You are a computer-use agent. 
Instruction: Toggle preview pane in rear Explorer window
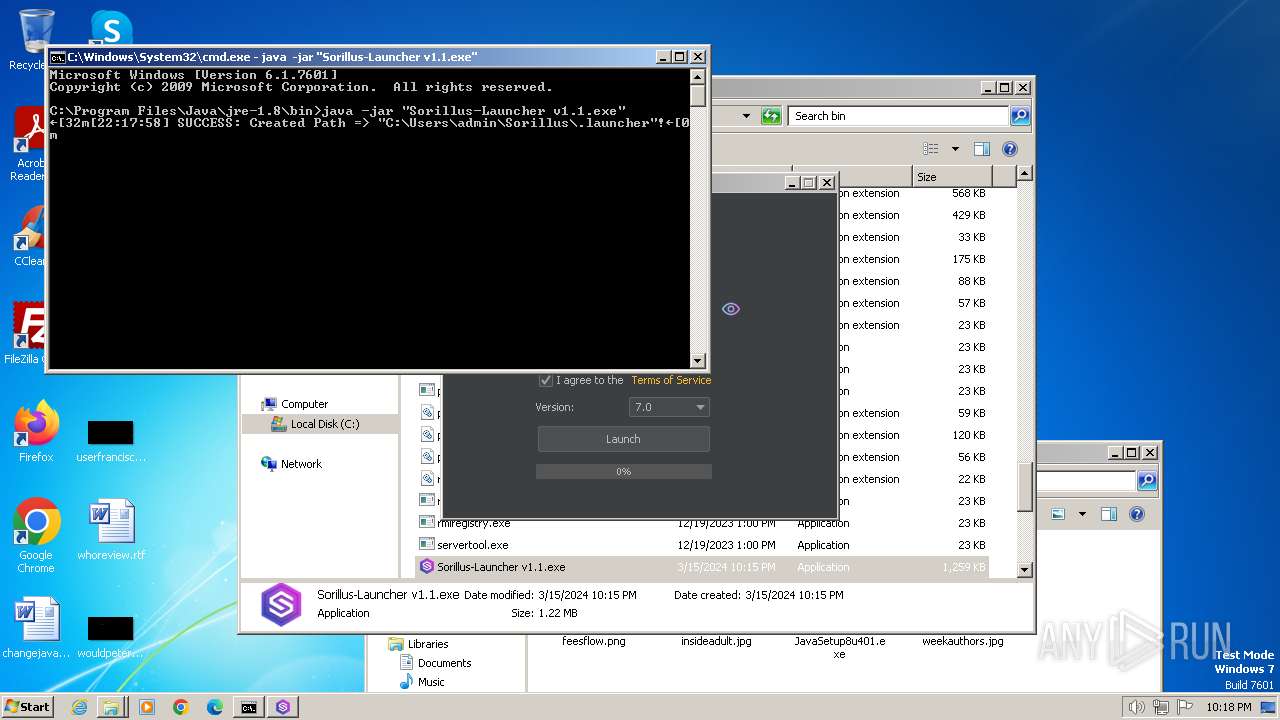coord(1108,514)
